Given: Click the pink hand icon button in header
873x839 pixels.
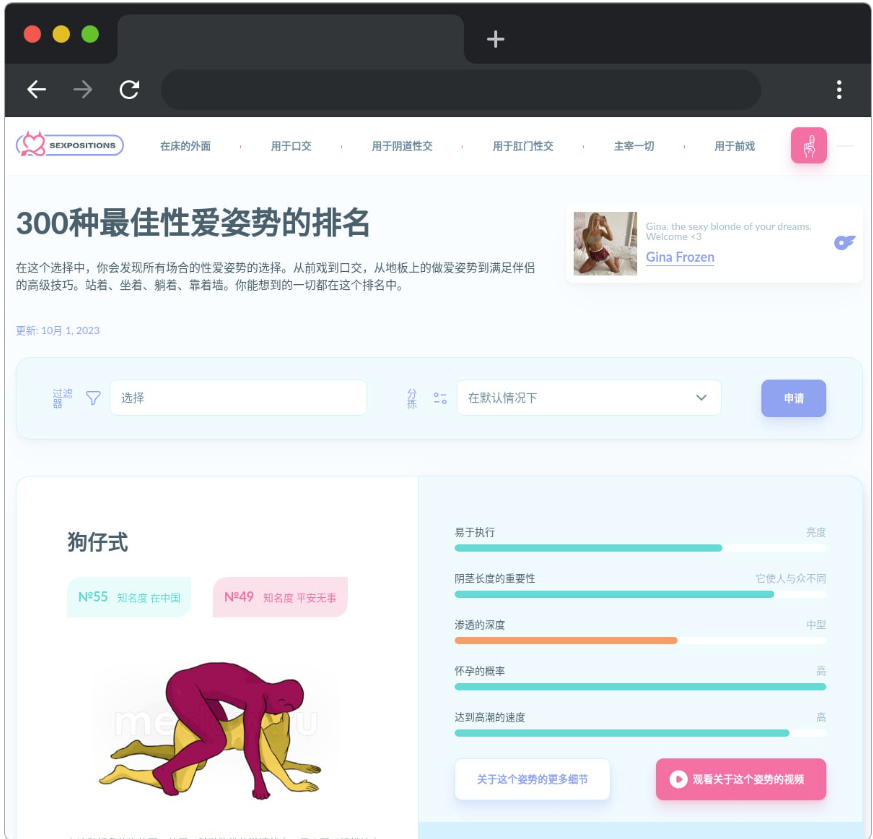Looking at the screenshot, I should (808, 145).
